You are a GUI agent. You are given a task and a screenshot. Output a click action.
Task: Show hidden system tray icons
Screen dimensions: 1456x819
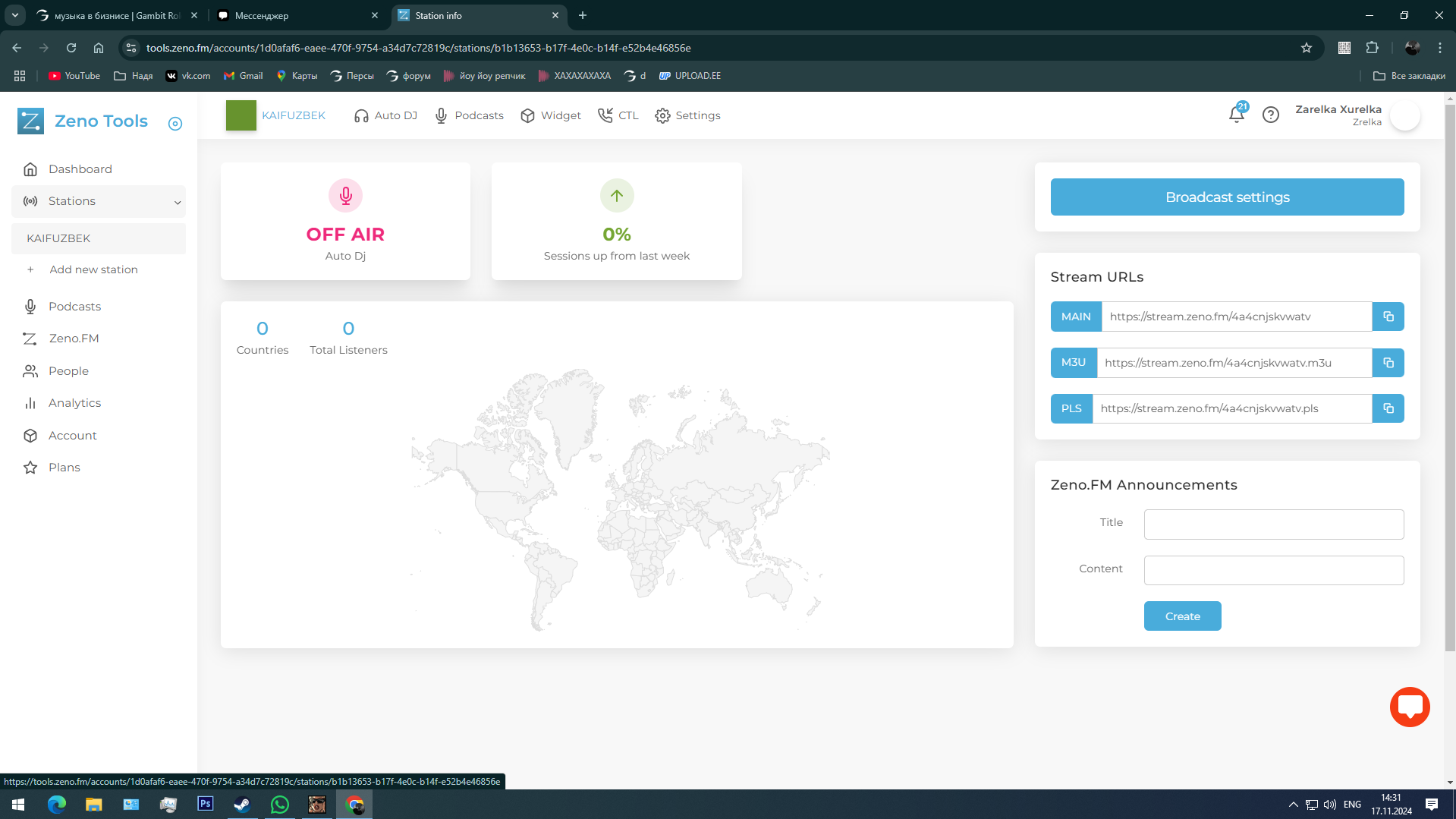[1292, 805]
